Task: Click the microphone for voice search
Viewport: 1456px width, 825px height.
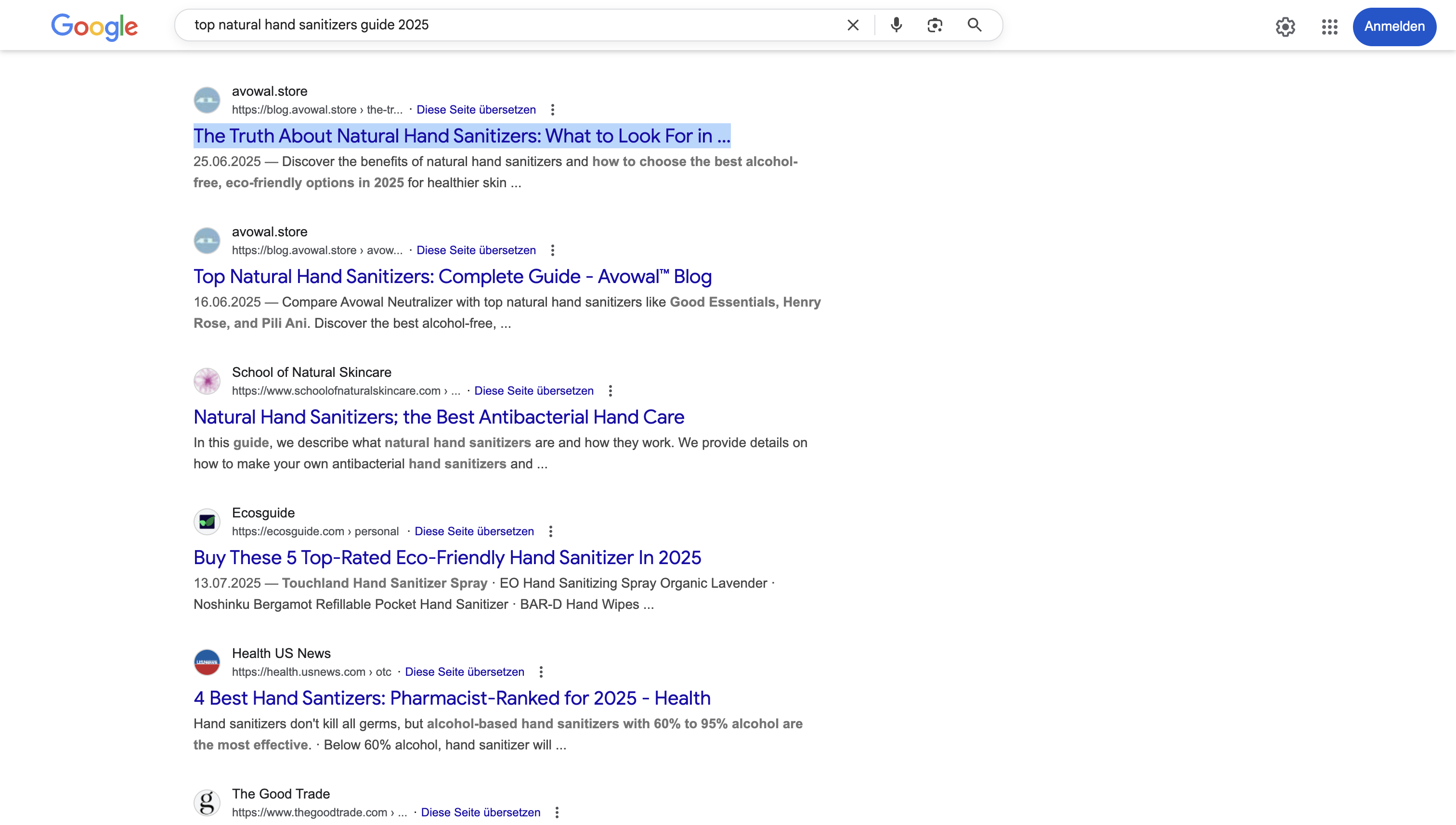Action: click(896, 25)
